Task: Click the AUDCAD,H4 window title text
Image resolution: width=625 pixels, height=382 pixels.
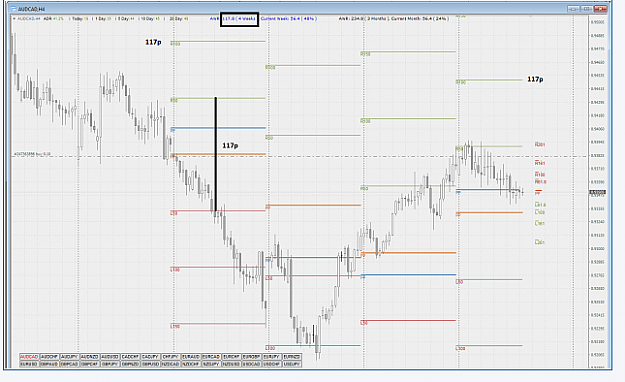Action: (x=31, y=9)
